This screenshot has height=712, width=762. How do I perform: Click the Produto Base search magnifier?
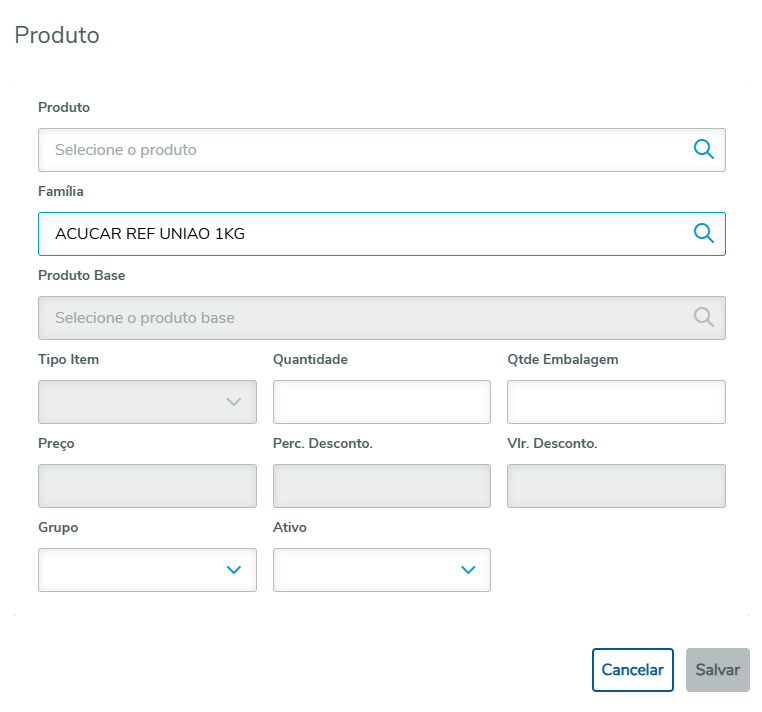704,318
